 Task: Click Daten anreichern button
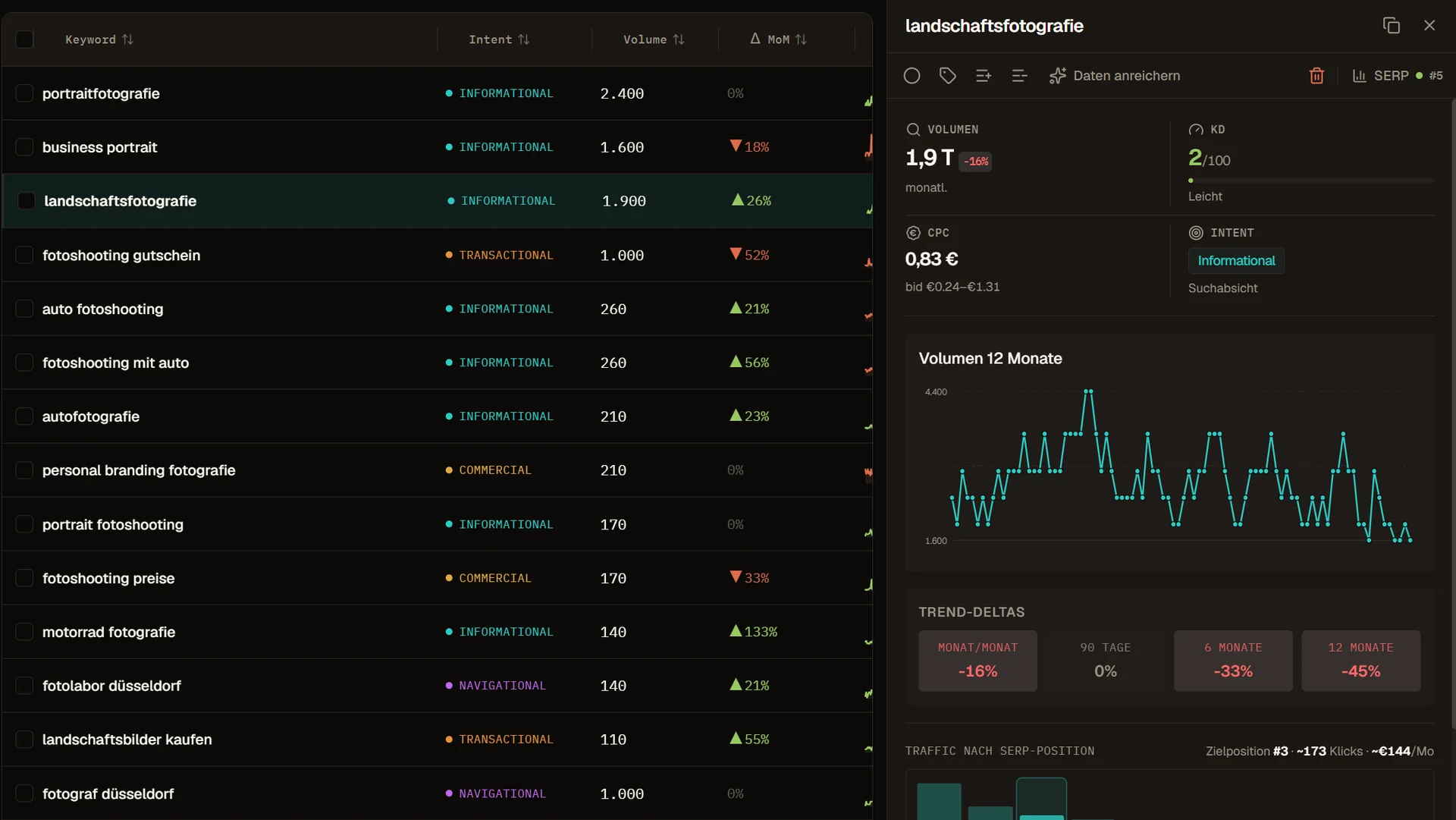point(1115,76)
